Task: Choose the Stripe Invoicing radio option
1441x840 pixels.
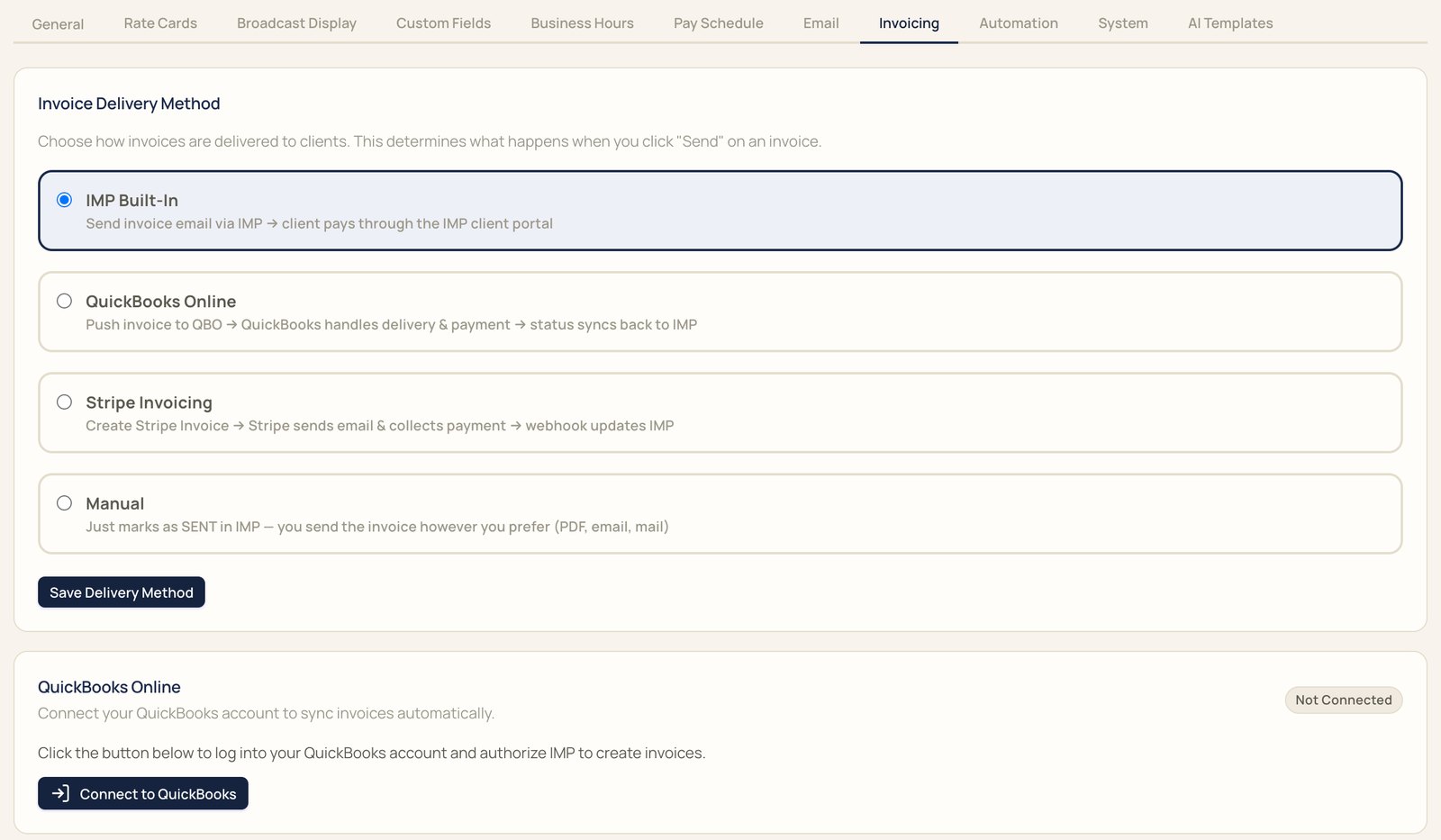Action: point(64,402)
